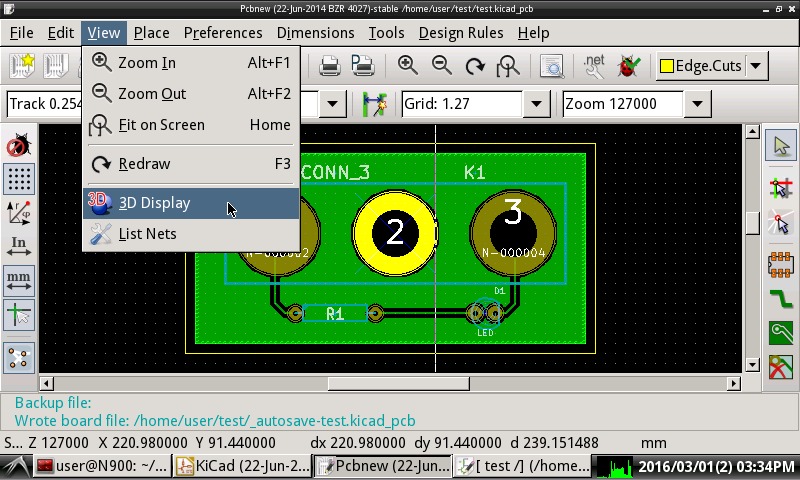The image size is (800, 480).
Task: Choose Redraw from View menu
Action: coord(191,164)
